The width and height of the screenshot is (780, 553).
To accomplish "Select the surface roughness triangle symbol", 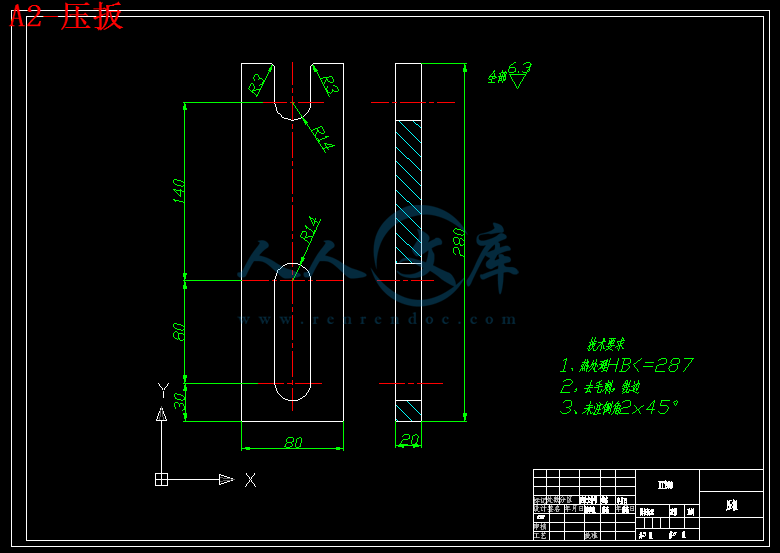I will click(x=518, y=81).
